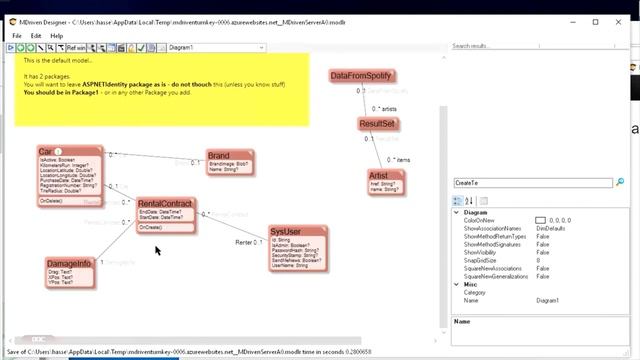Select the ResultSet class box
The height and width of the screenshot is (360, 640).
point(378,124)
